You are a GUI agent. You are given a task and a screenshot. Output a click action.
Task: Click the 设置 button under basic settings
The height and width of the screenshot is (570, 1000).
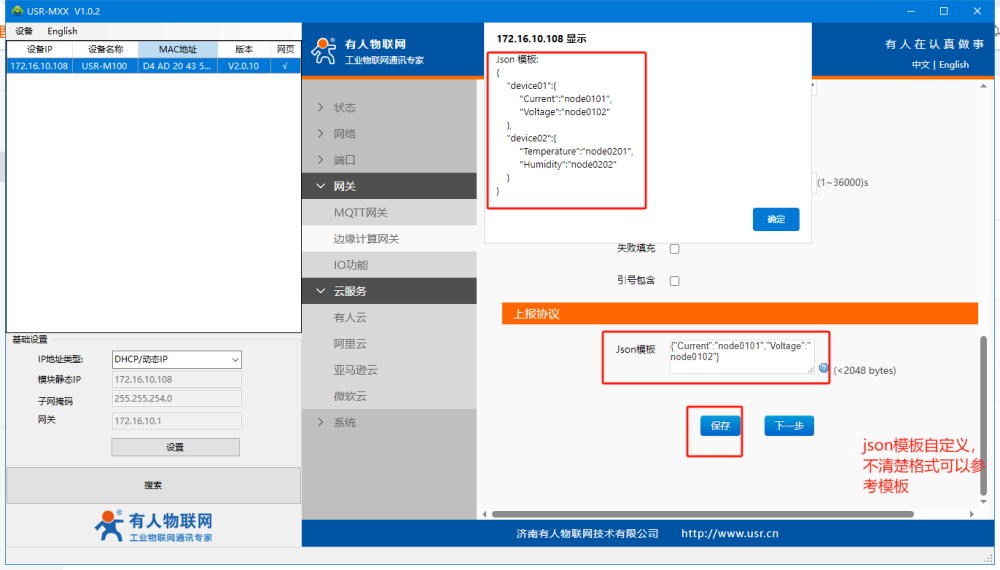(175, 447)
